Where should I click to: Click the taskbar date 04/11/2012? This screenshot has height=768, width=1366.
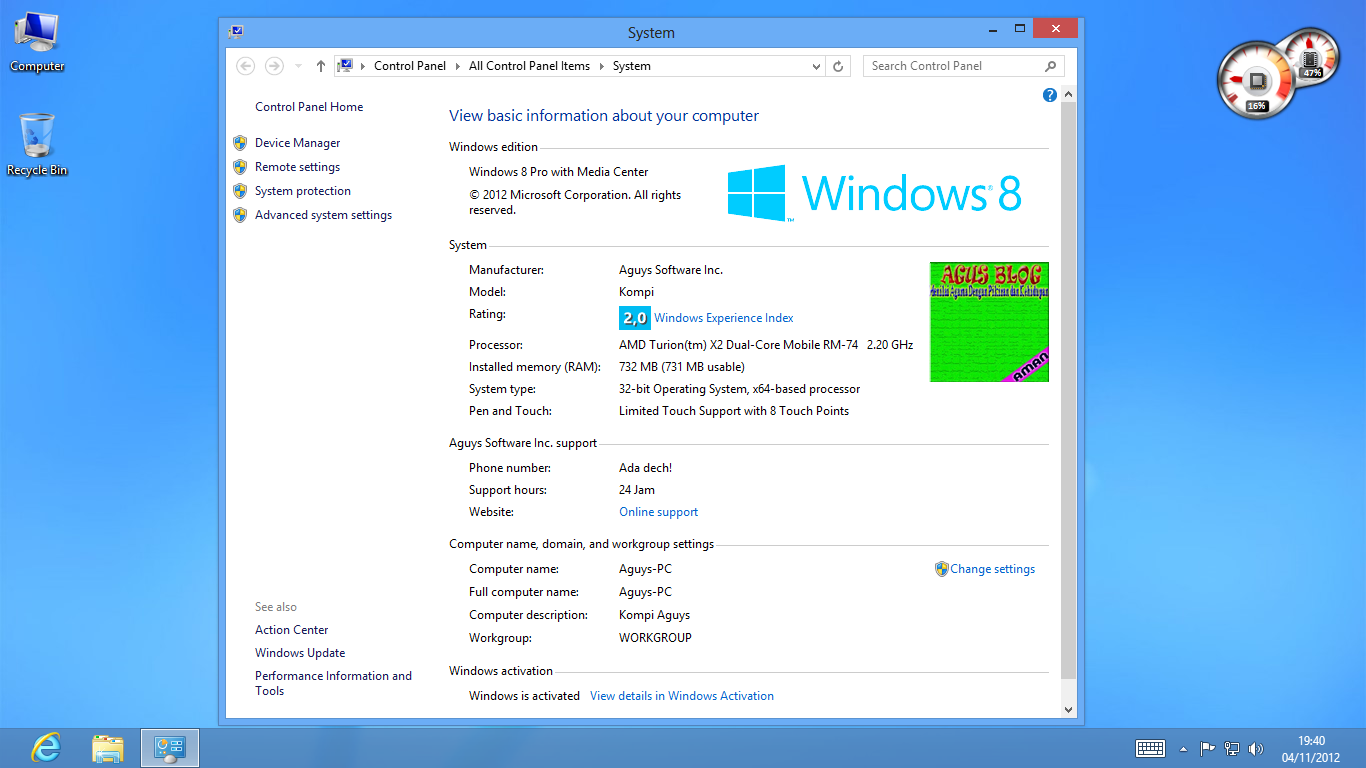tap(1311, 757)
